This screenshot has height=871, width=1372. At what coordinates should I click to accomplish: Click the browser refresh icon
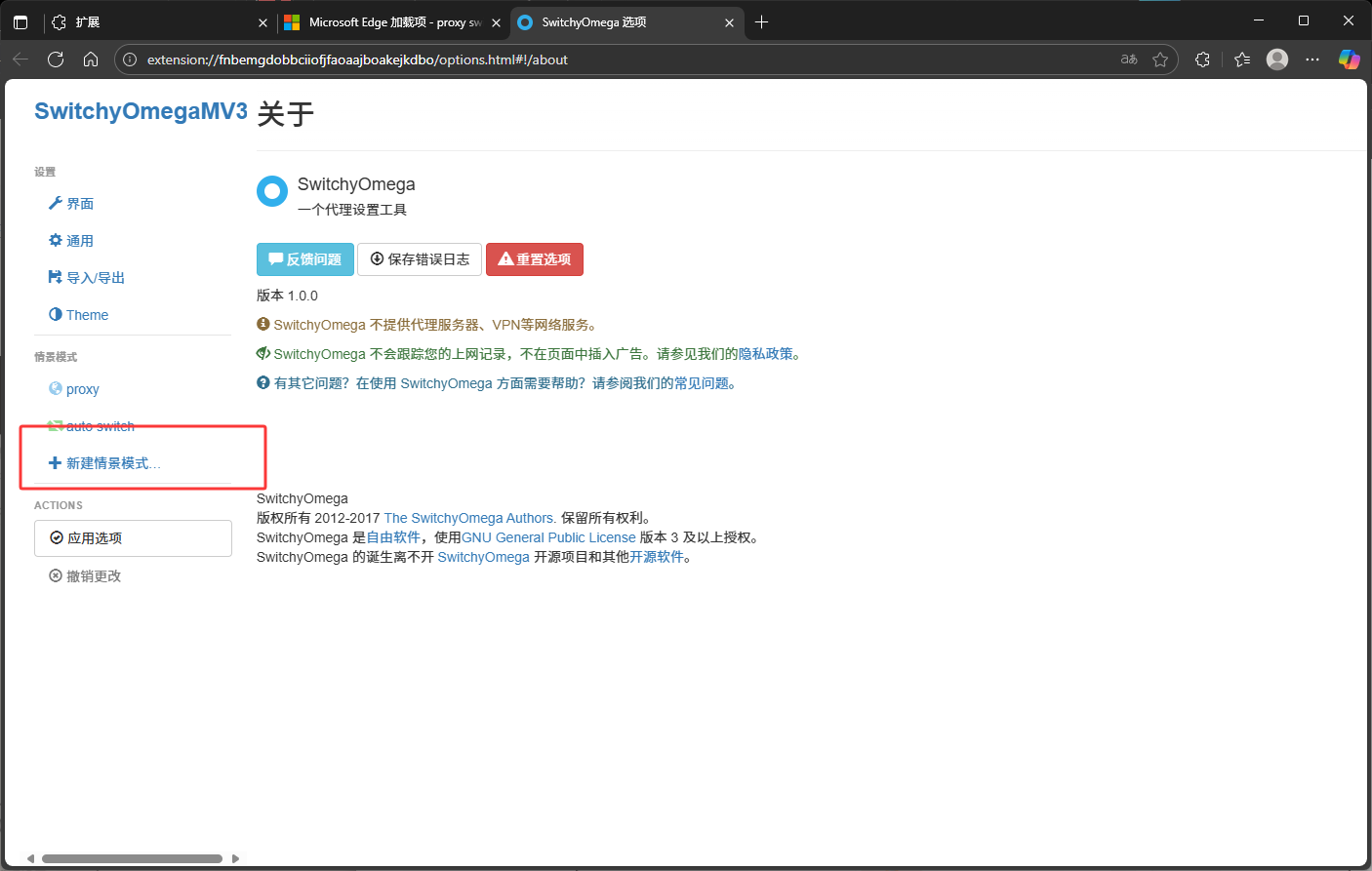click(x=56, y=59)
